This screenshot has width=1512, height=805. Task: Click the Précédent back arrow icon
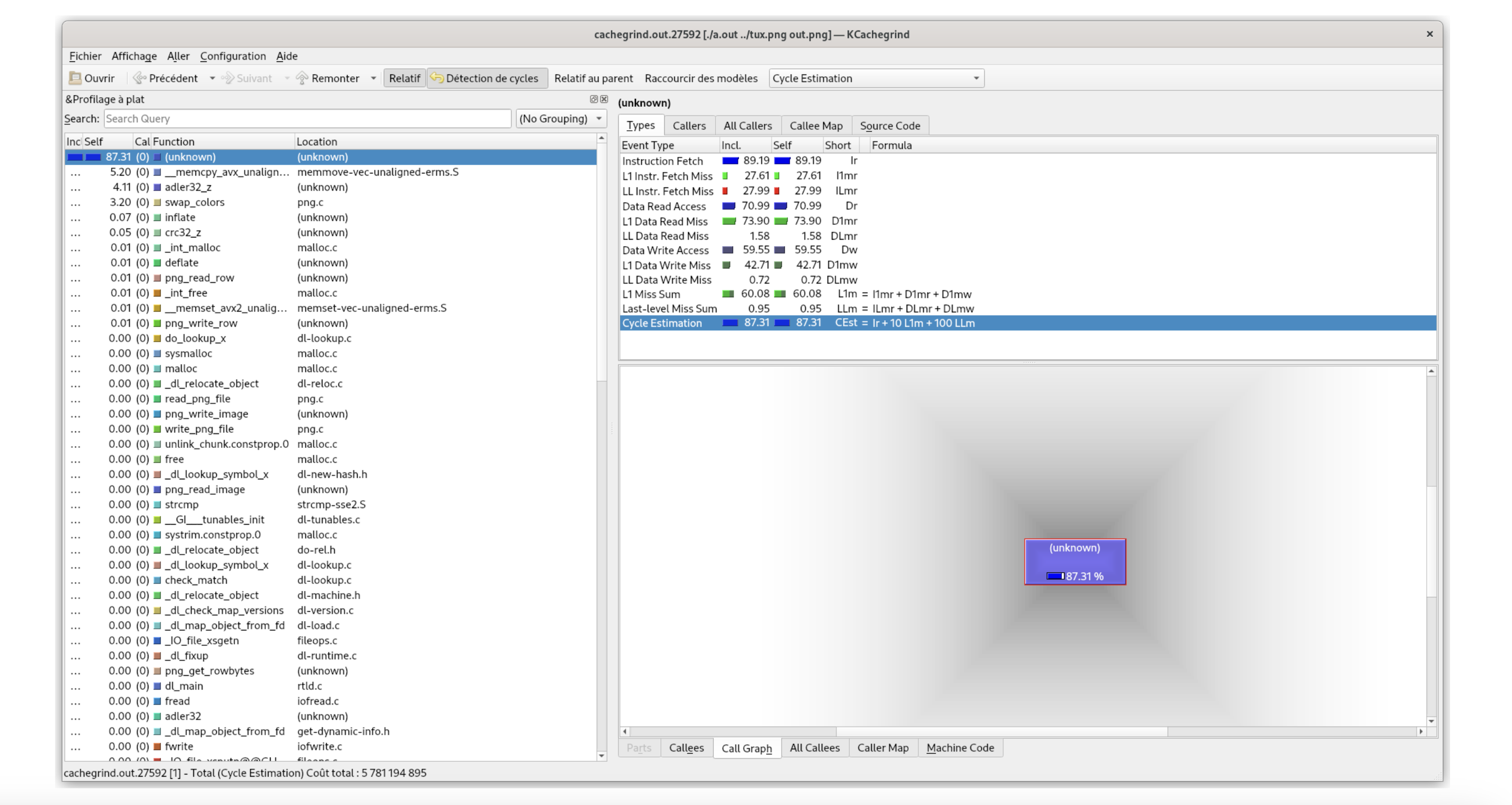click(139, 78)
